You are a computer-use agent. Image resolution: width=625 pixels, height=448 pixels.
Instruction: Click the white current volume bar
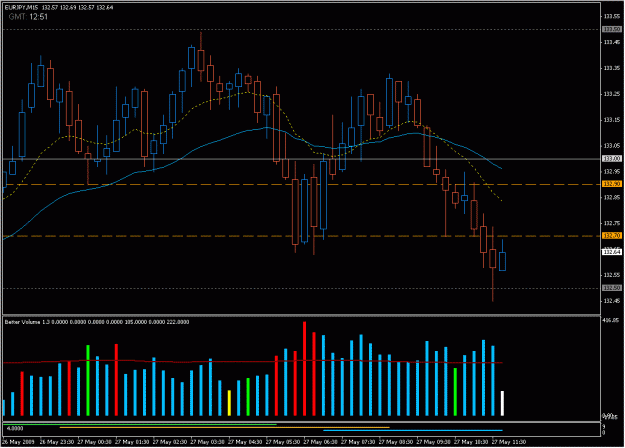[502, 403]
